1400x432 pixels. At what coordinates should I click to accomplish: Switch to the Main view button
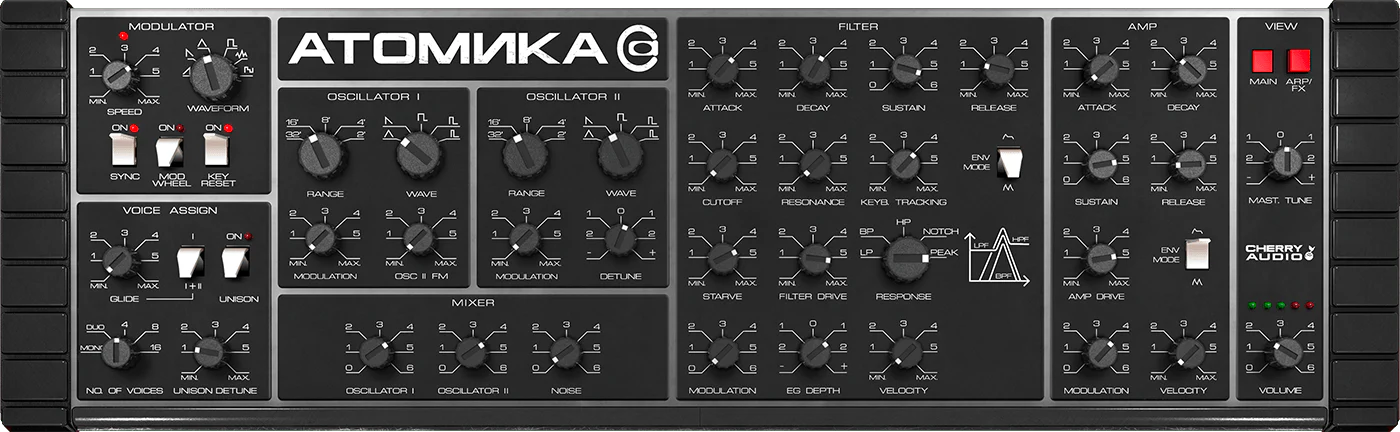pos(1262,62)
